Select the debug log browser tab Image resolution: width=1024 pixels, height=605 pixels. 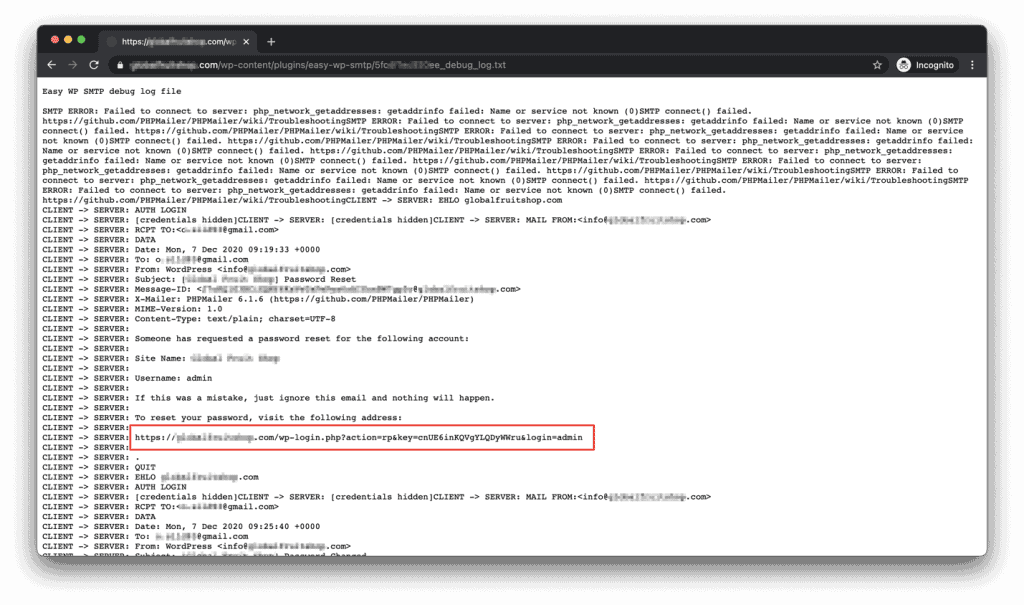click(x=170, y=42)
